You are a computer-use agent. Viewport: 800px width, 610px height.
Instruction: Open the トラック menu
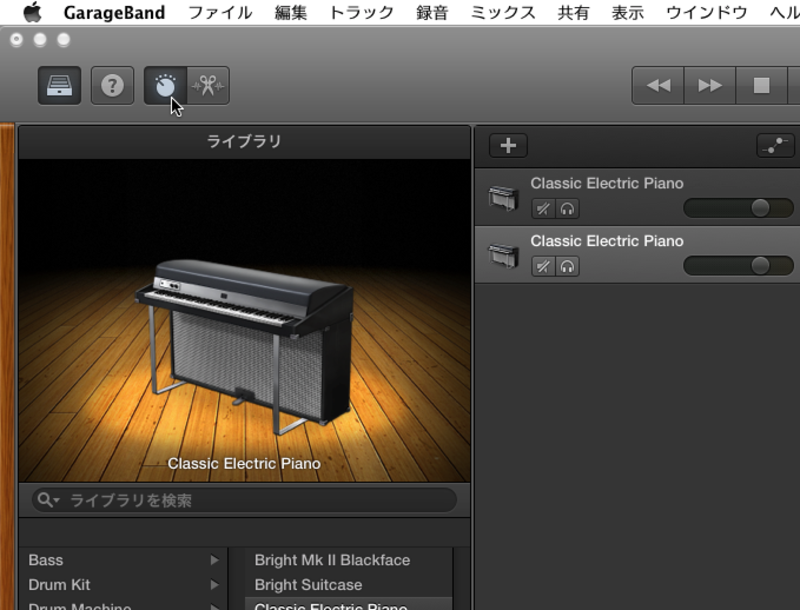[x=362, y=12]
